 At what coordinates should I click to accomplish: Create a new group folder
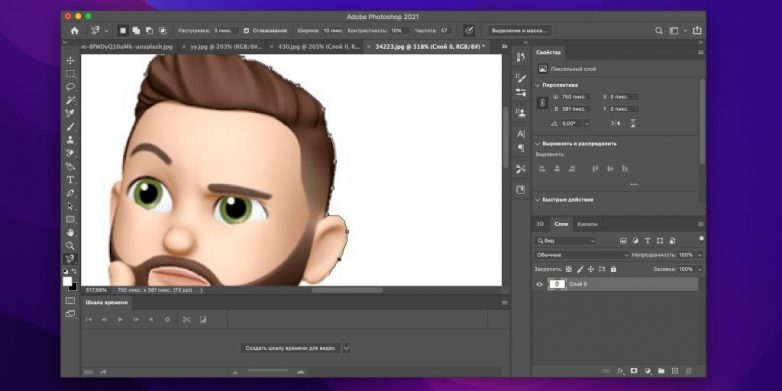tap(661, 371)
